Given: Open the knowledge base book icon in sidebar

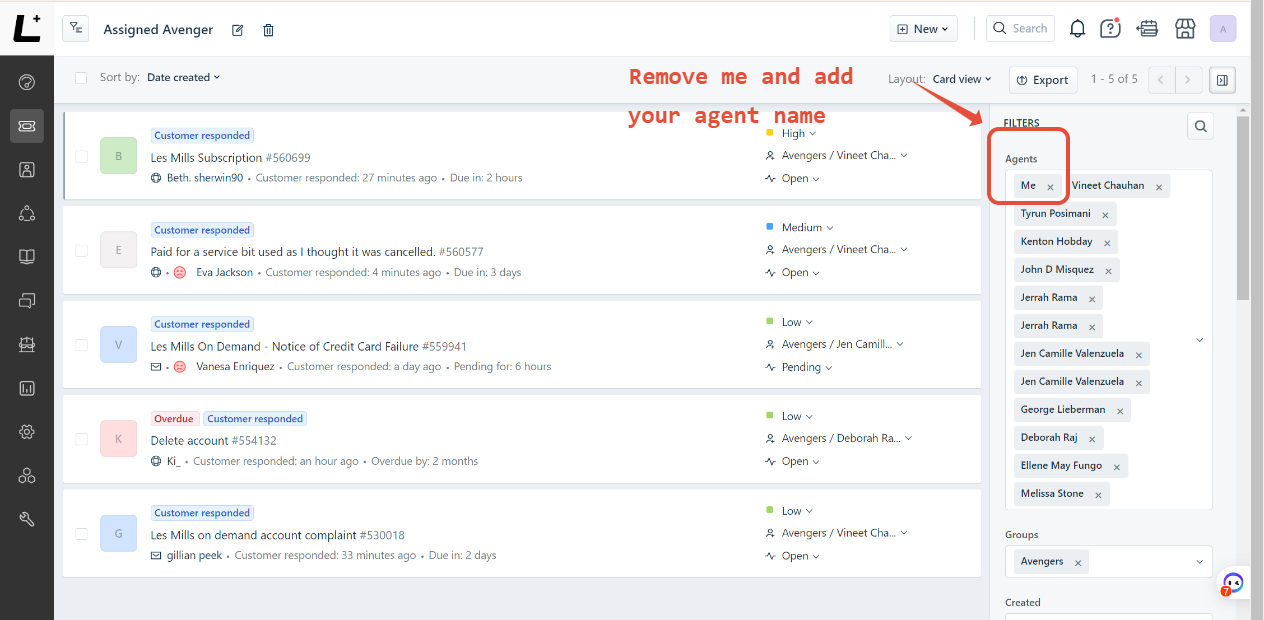Looking at the screenshot, I should click(27, 256).
